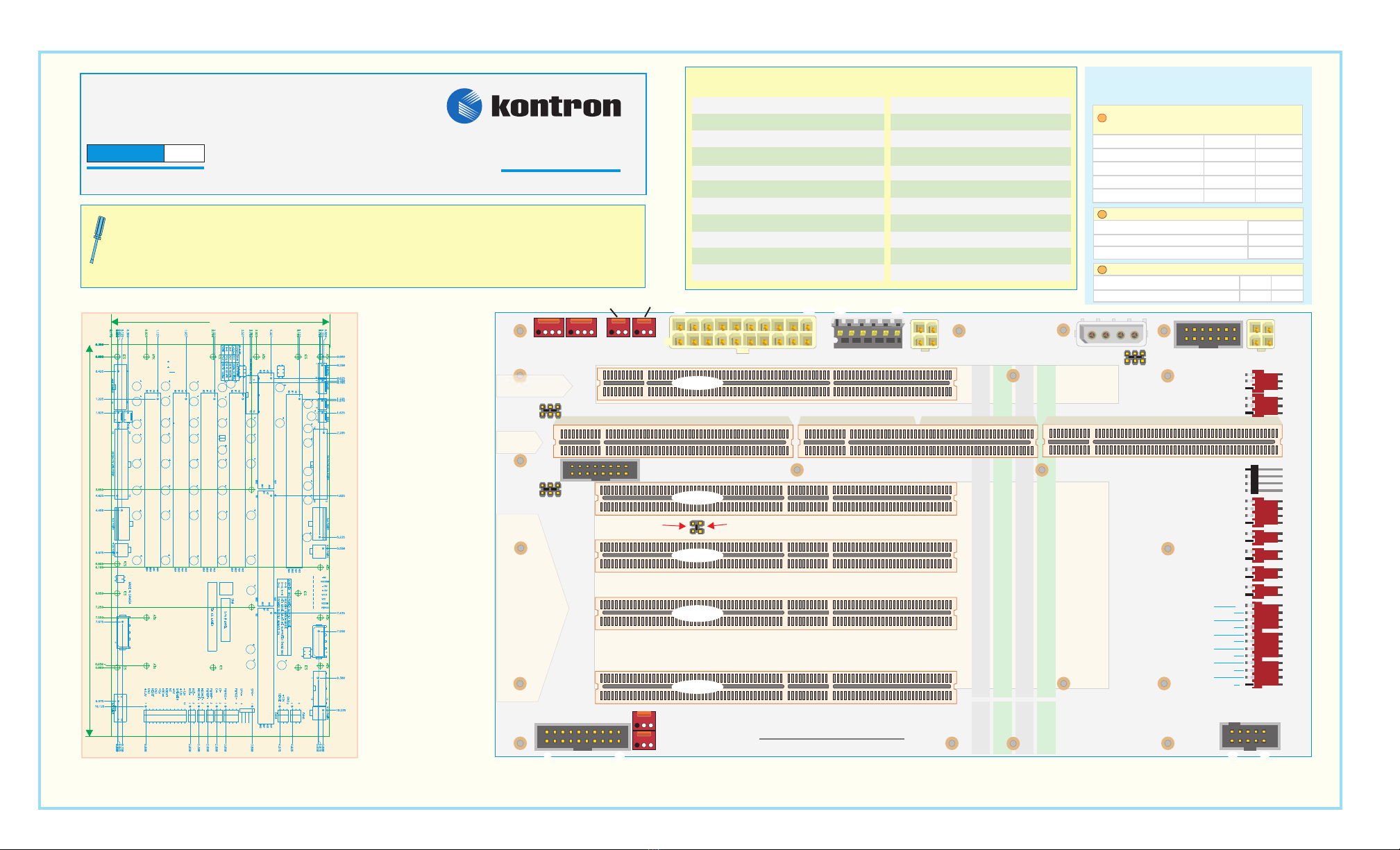1400x850 pixels.
Task: Click the yellow 4-pin connector in the board's top-right corner
Action: tap(1260, 334)
